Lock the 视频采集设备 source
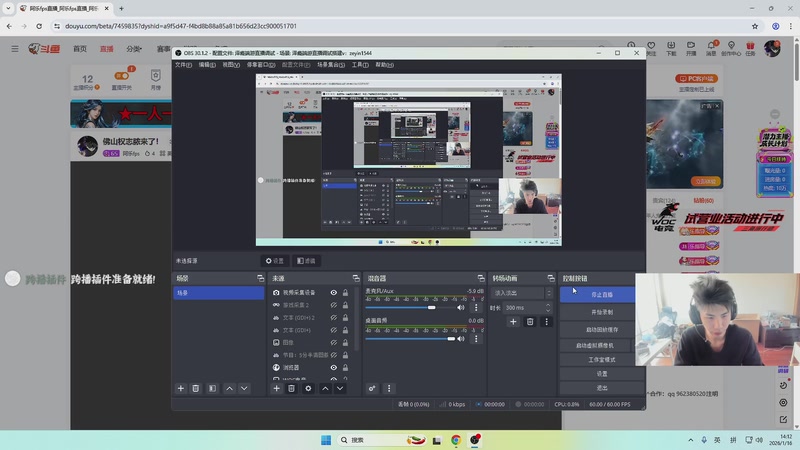The image size is (800, 450). click(346, 293)
